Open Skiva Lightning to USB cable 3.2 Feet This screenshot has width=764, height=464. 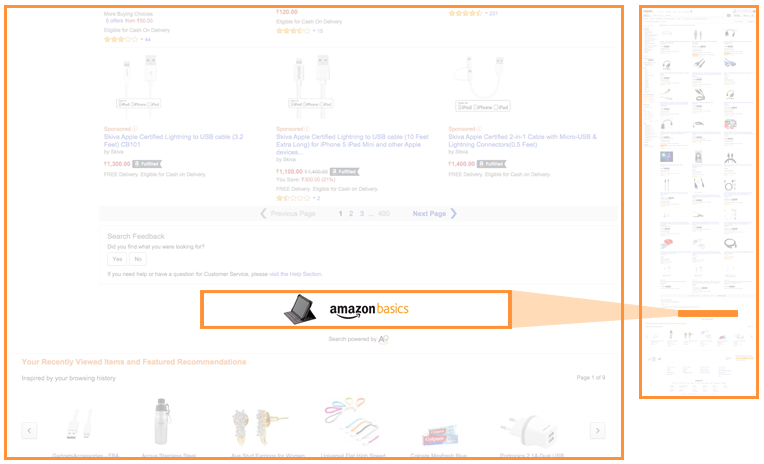point(173,140)
